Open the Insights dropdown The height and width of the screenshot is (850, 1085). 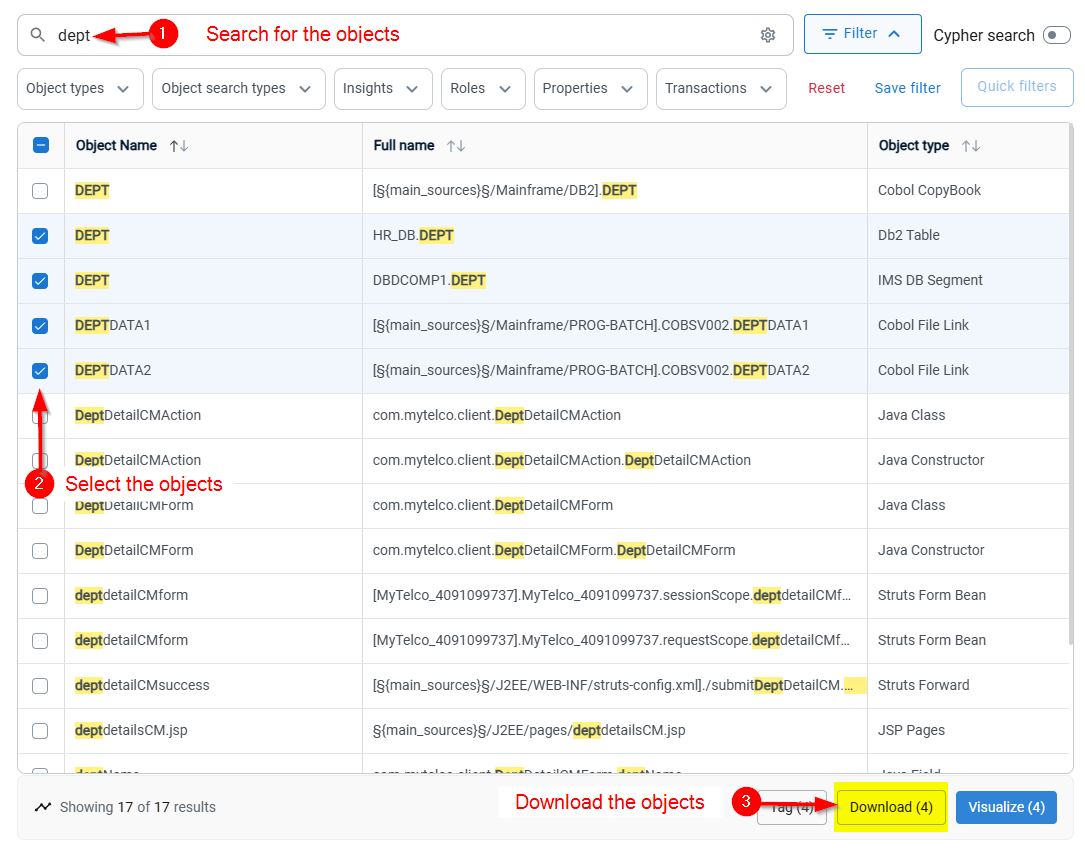(383, 89)
